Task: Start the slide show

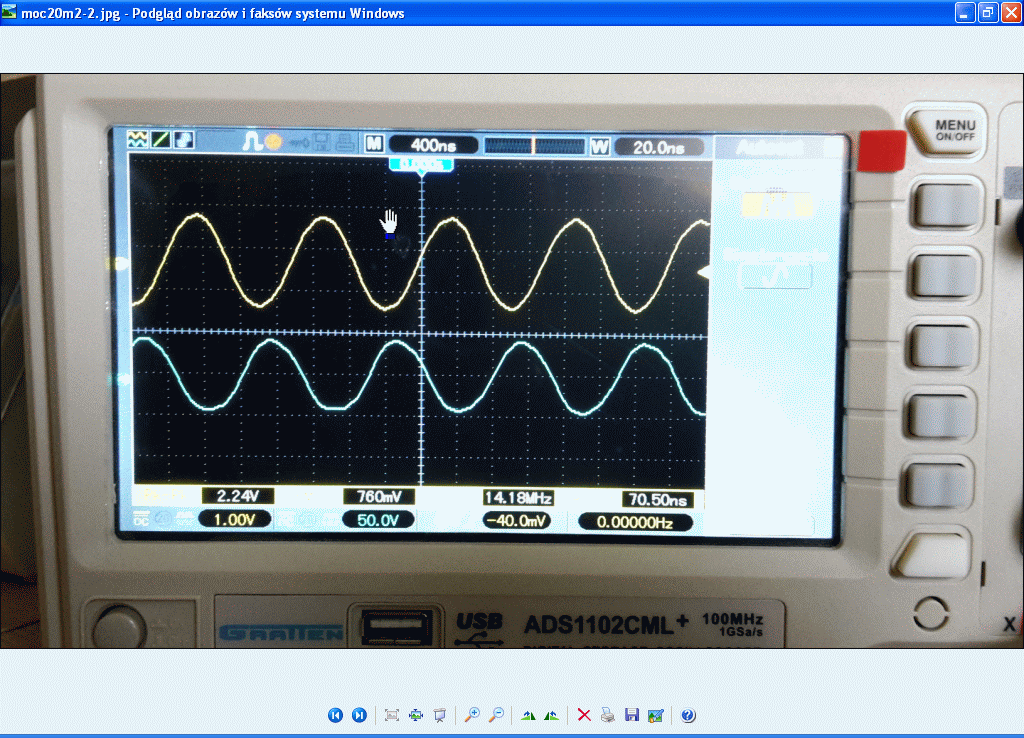Action: click(x=440, y=715)
